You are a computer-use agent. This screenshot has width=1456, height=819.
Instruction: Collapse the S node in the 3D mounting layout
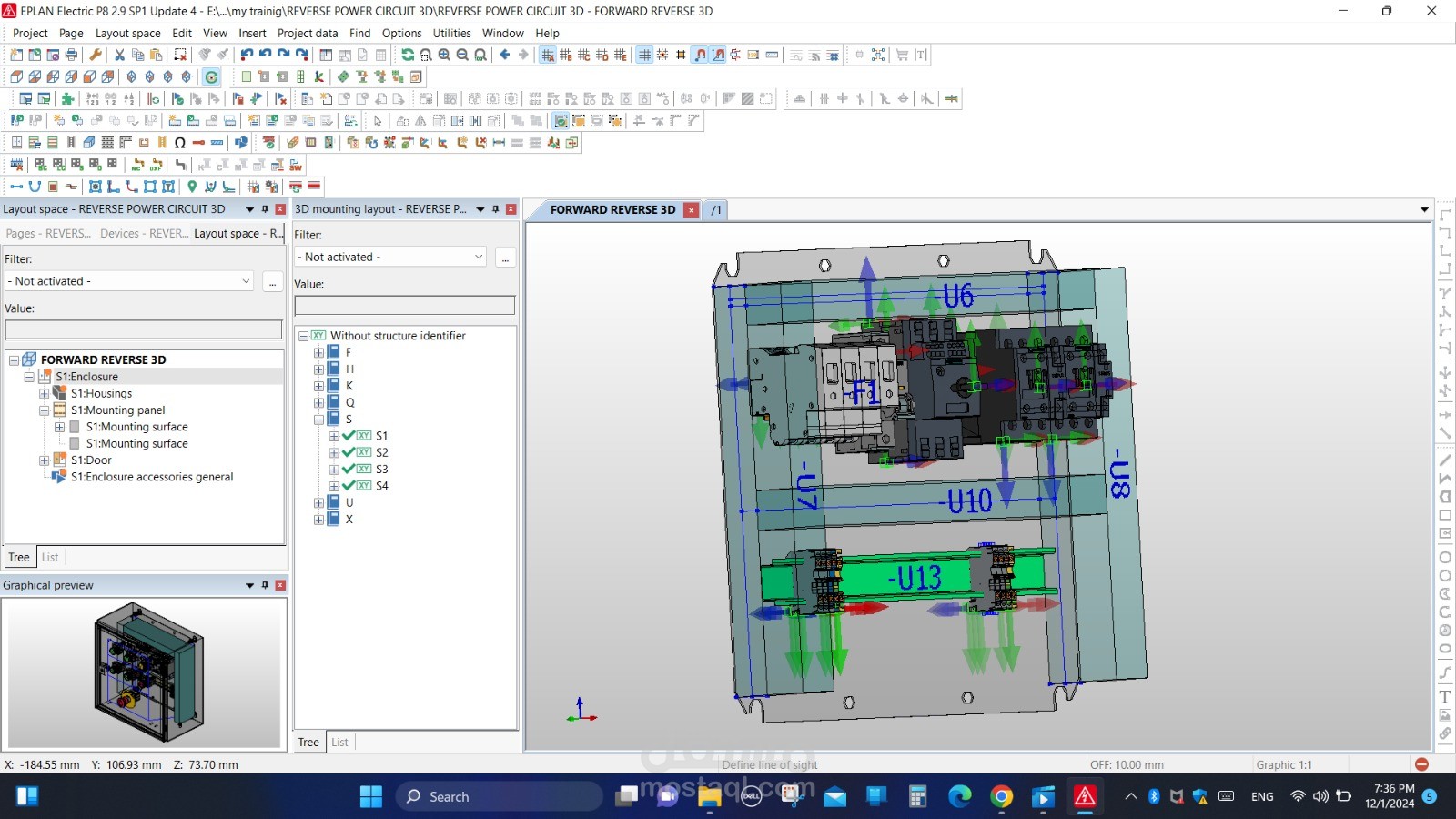click(x=318, y=420)
